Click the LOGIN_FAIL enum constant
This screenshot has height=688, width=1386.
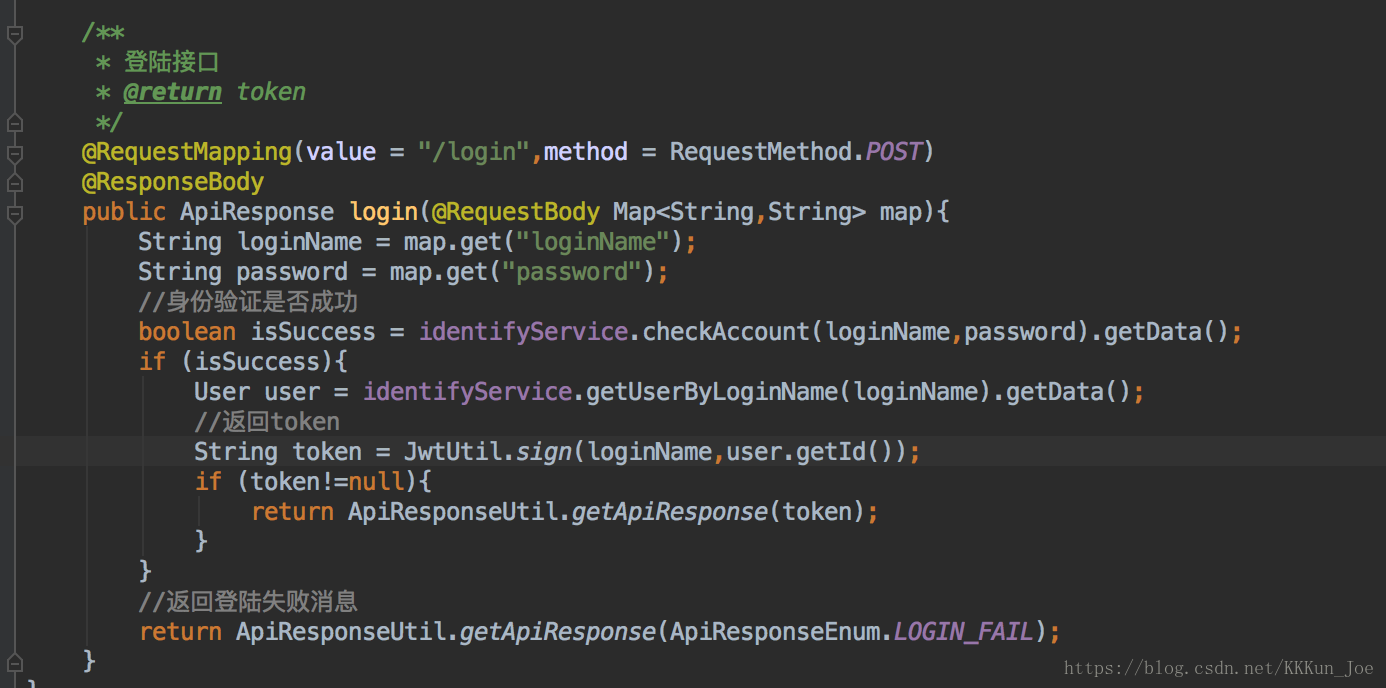coord(964,632)
